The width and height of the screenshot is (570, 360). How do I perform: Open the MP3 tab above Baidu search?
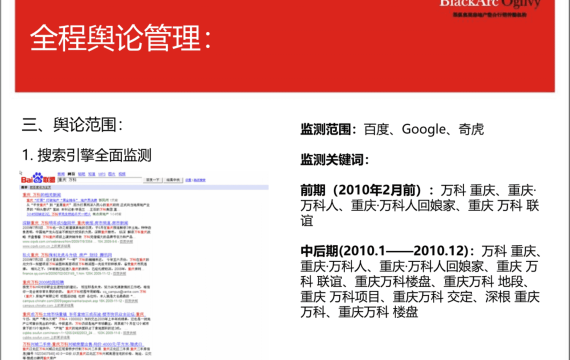102,174
